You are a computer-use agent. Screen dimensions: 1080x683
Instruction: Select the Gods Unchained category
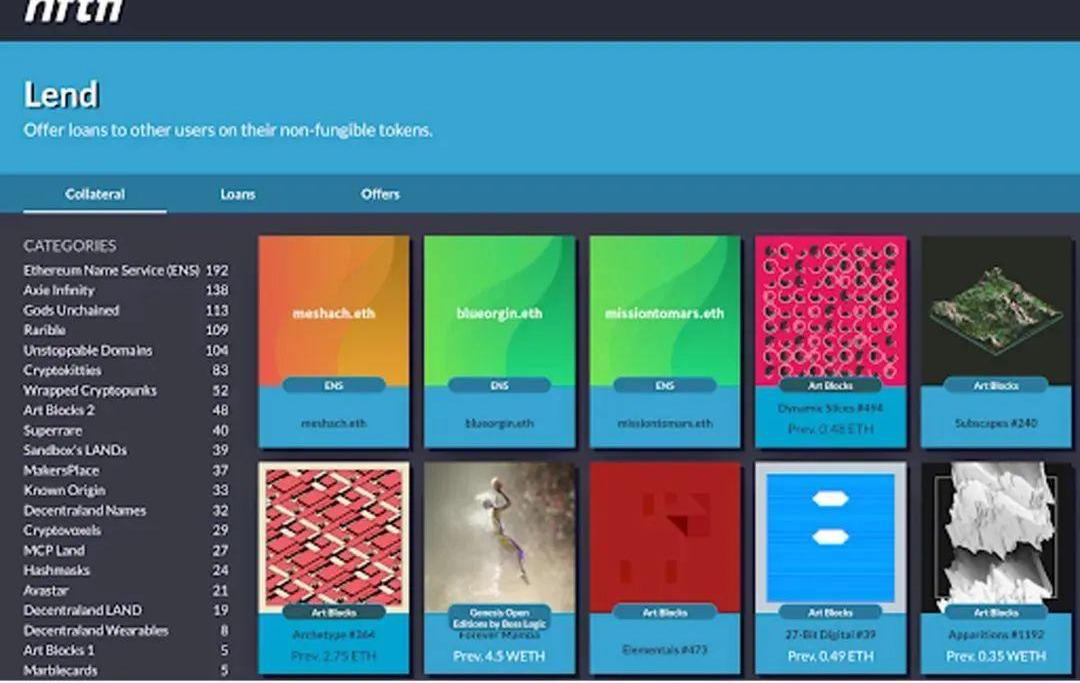[x=71, y=310]
